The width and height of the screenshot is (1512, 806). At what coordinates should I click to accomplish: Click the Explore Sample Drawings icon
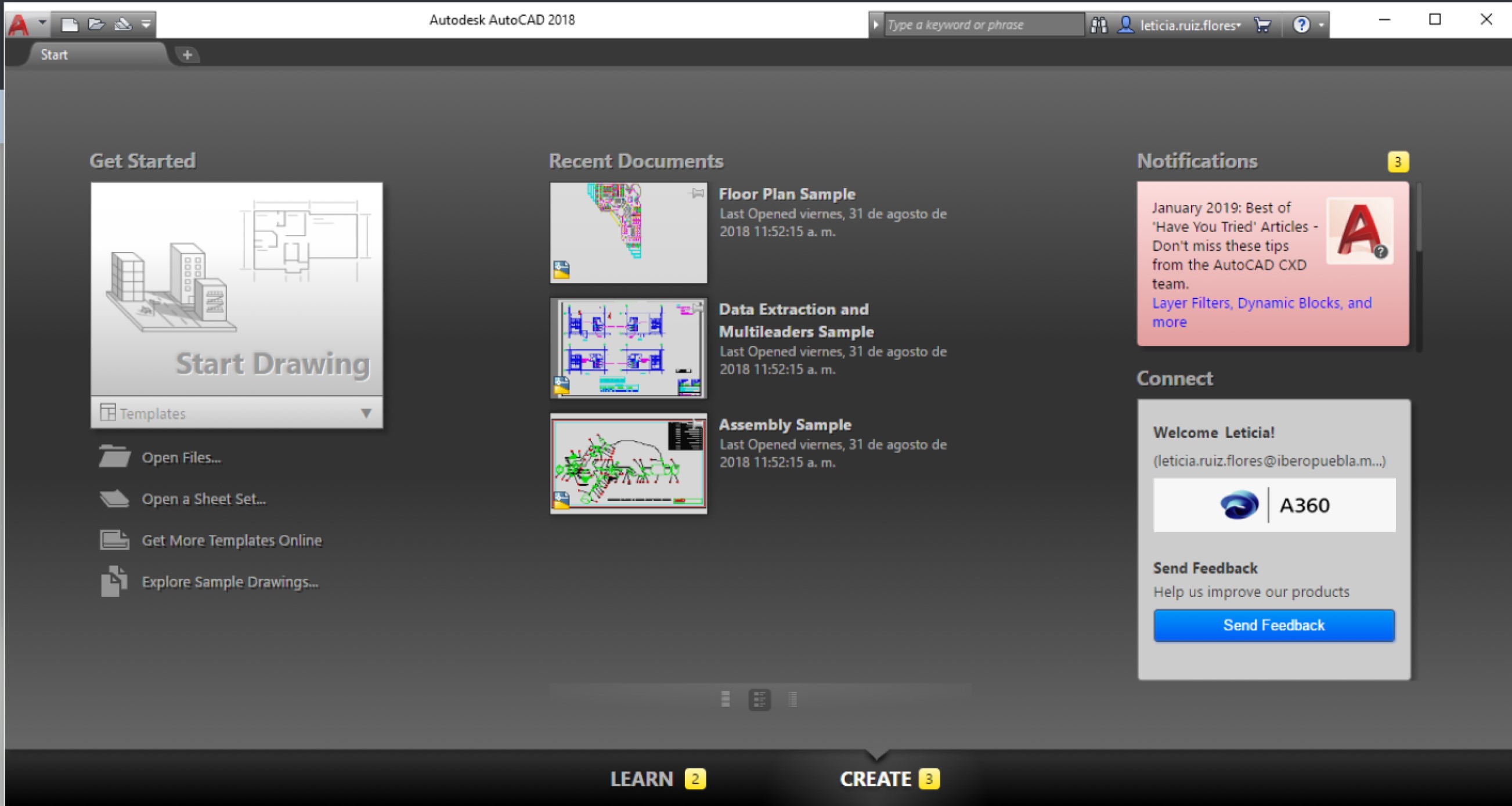(x=114, y=581)
